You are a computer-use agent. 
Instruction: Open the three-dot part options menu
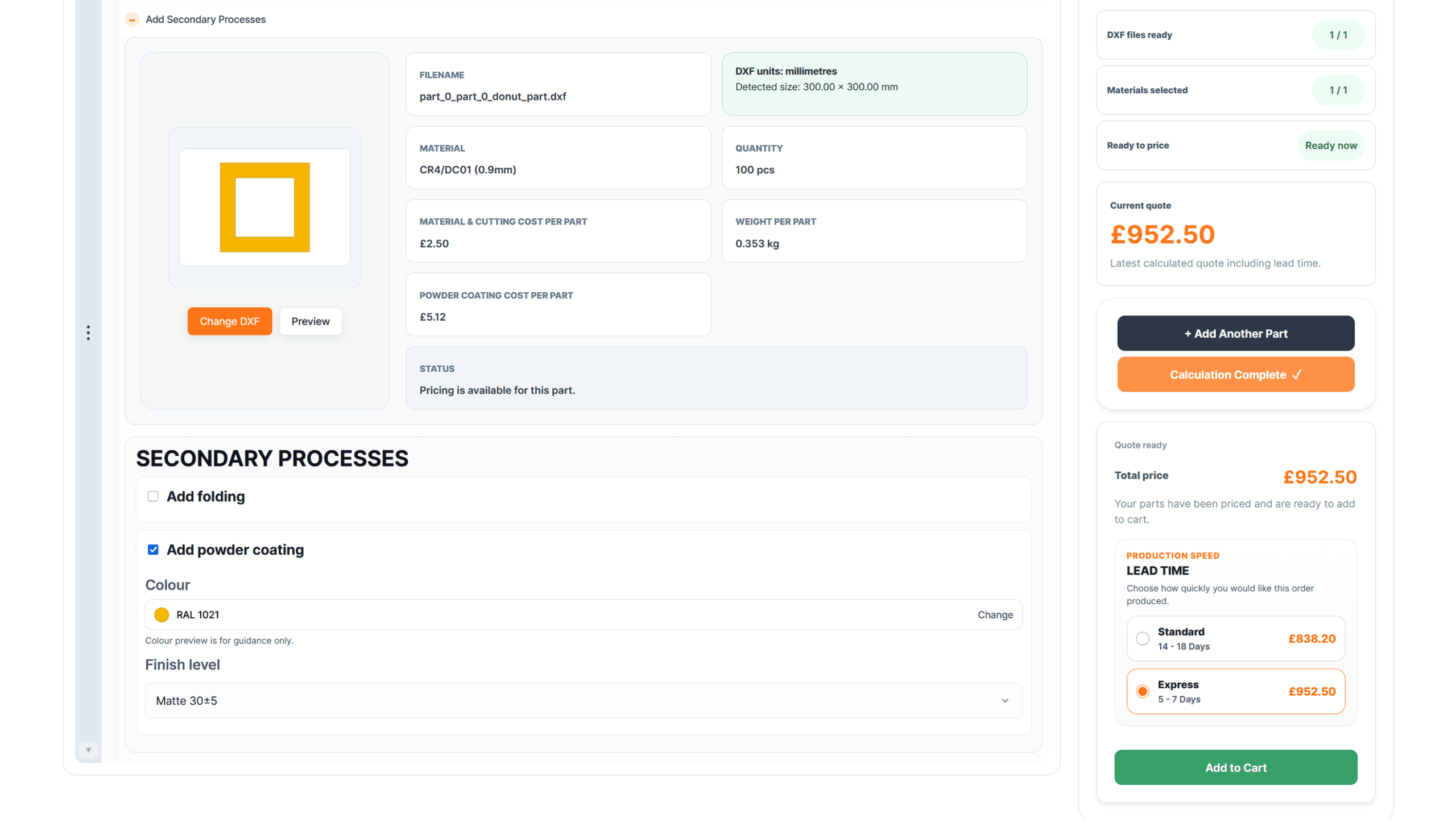88,333
